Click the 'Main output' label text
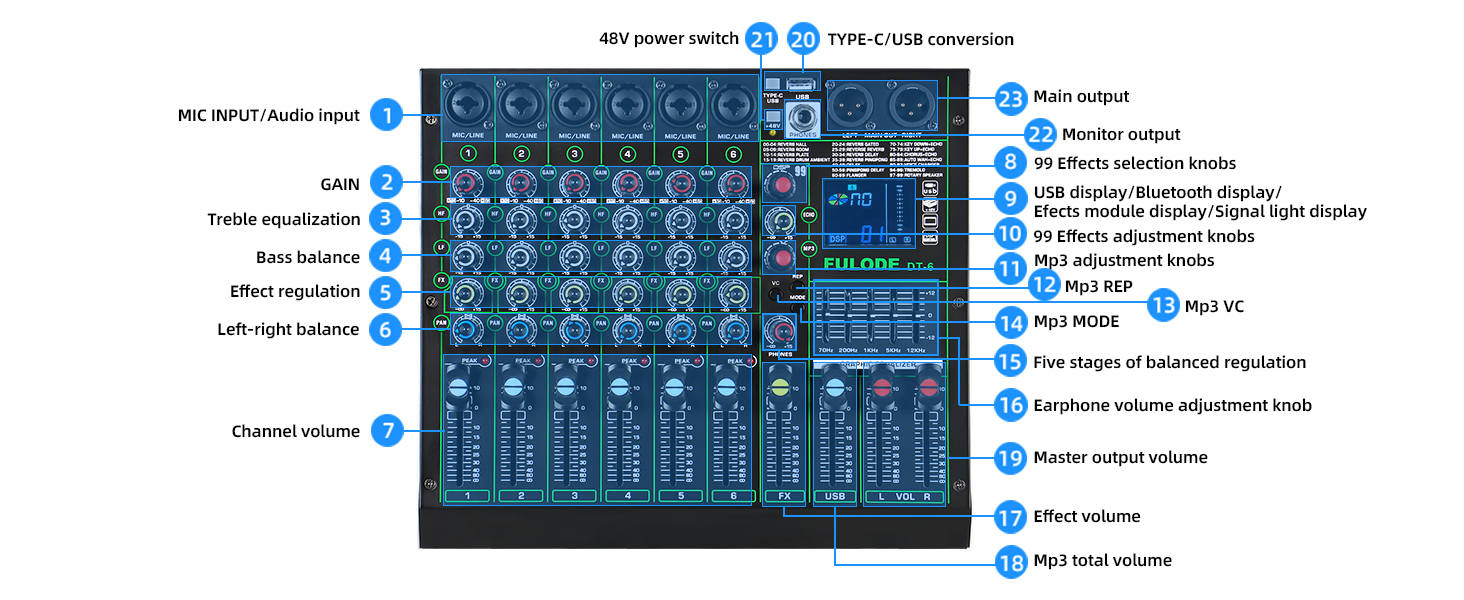The image size is (1464, 600). coord(1081,97)
